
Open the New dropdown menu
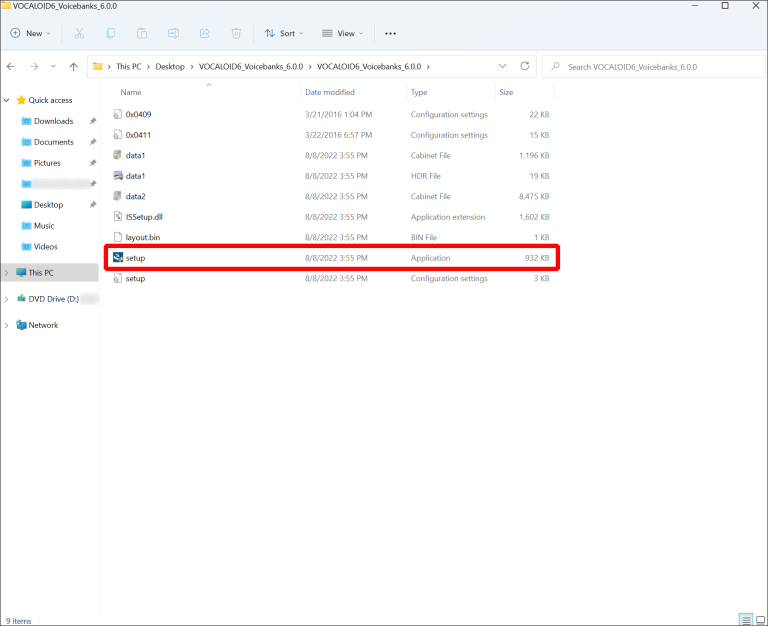tap(34, 33)
